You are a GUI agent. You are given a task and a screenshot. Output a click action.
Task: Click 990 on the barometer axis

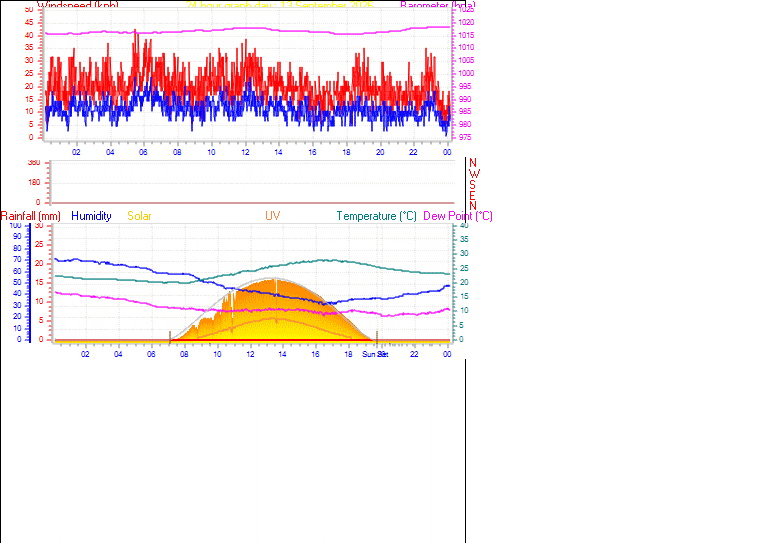tap(465, 99)
